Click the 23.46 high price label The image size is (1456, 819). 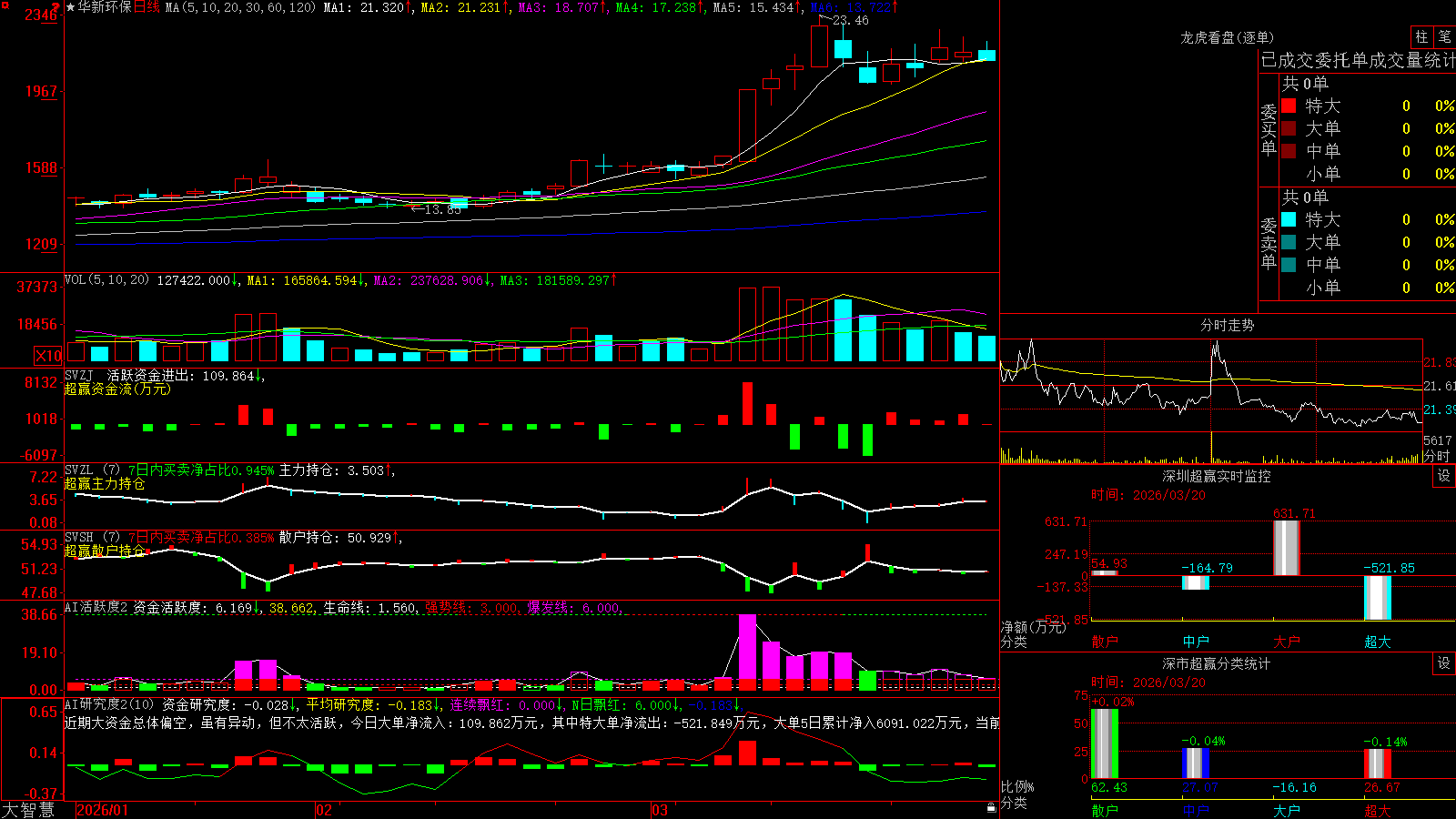[851, 20]
